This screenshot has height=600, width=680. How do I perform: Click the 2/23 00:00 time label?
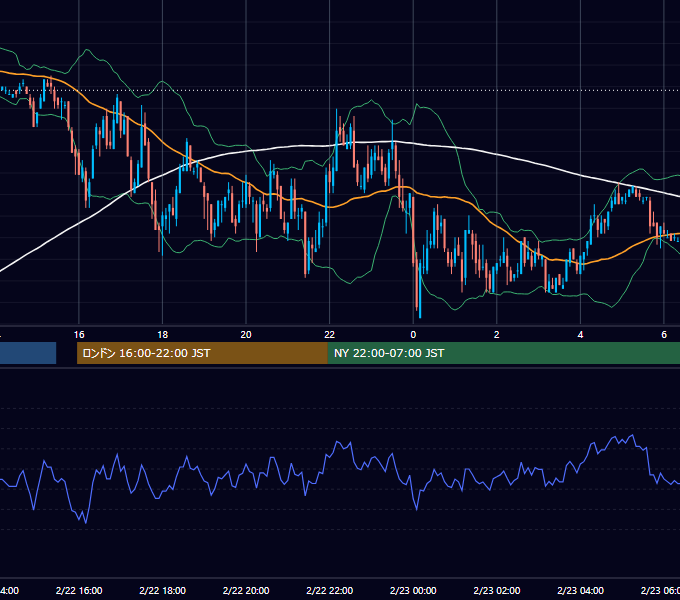413,590
